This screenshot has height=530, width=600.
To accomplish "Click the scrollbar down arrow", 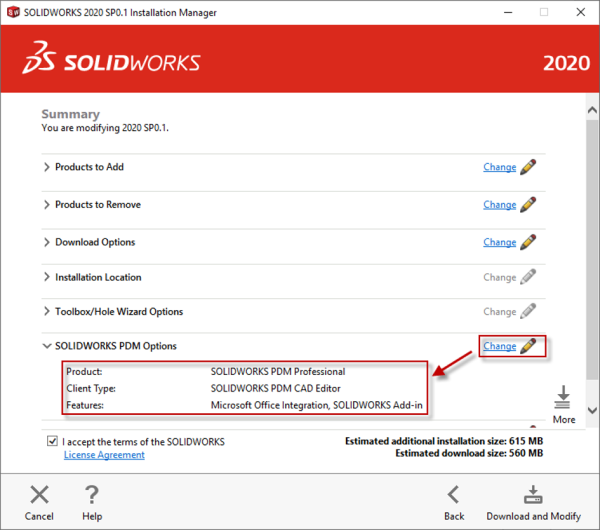I will [591, 411].
